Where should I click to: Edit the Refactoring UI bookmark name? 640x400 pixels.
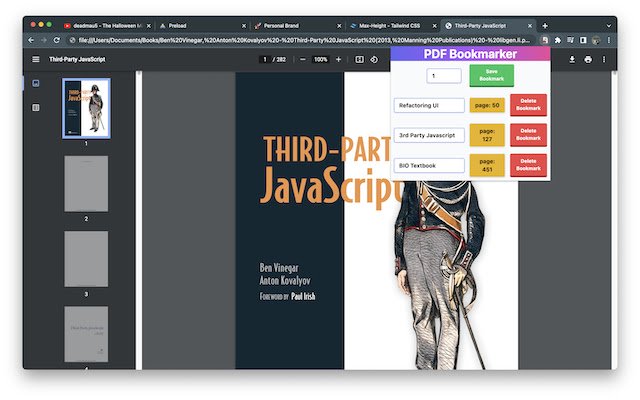coord(429,105)
